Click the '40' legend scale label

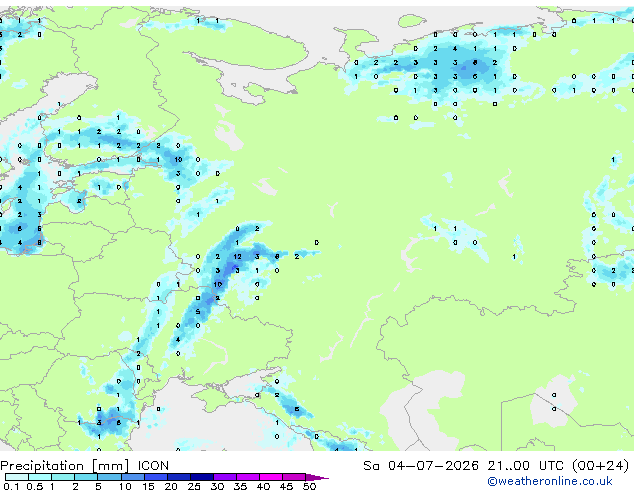click(x=263, y=486)
